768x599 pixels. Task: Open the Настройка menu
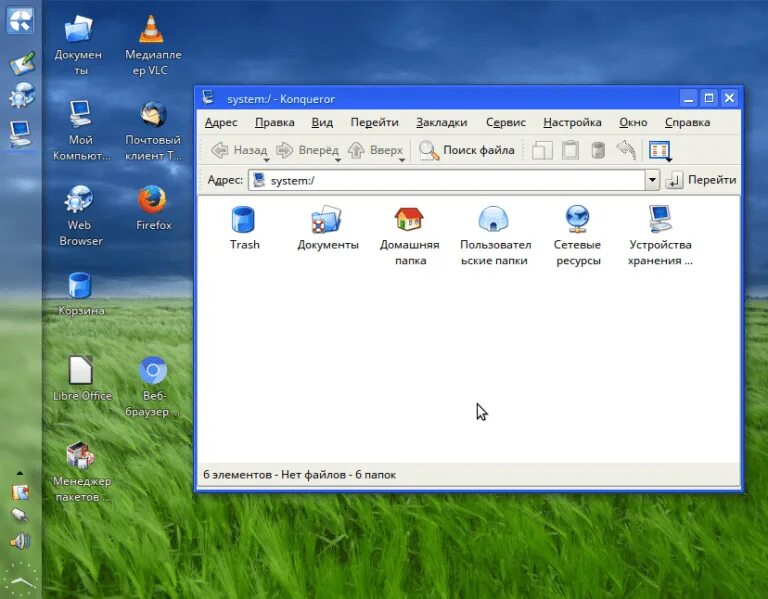572,122
